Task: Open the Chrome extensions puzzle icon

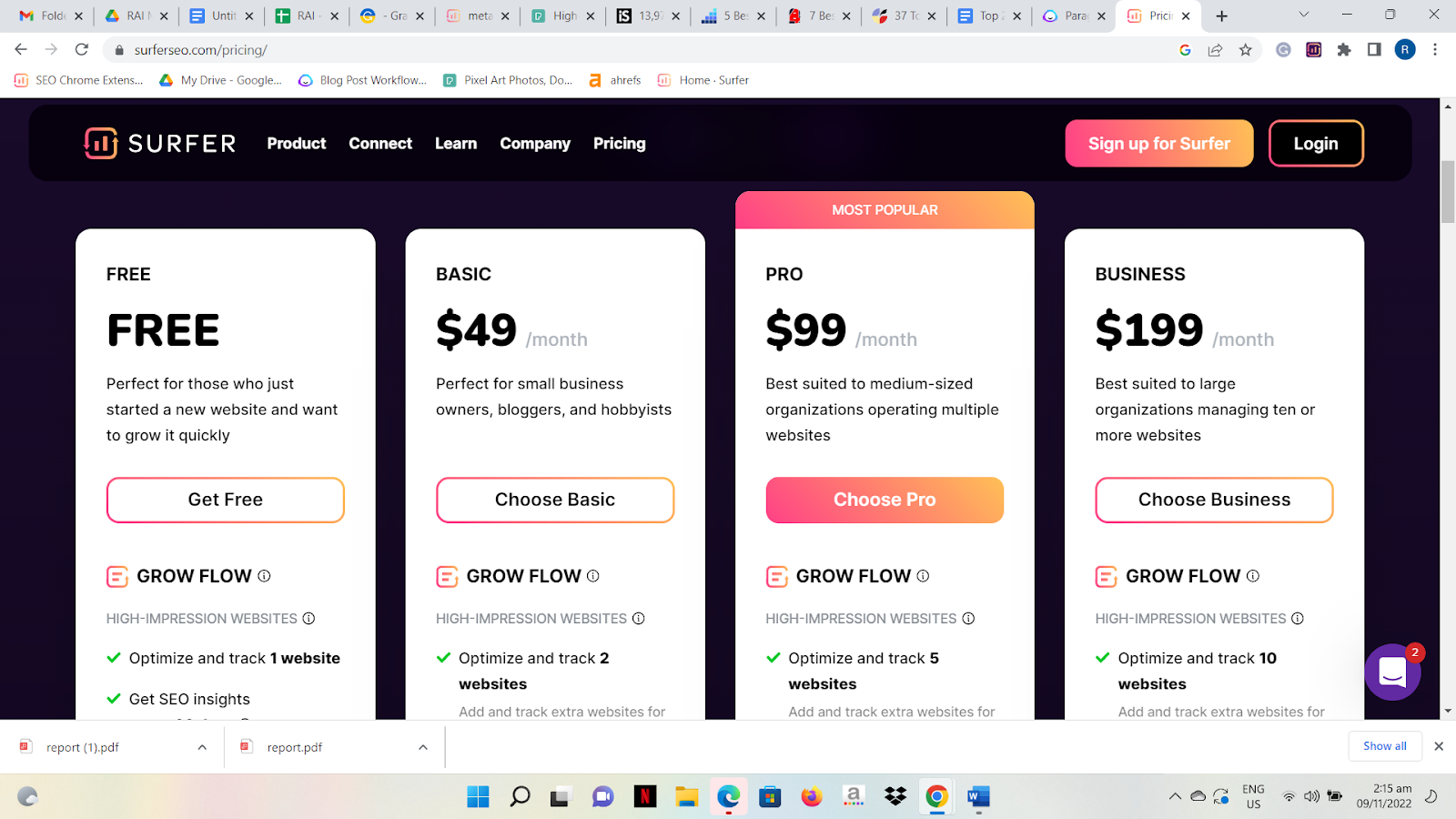Action: (1344, 50)
